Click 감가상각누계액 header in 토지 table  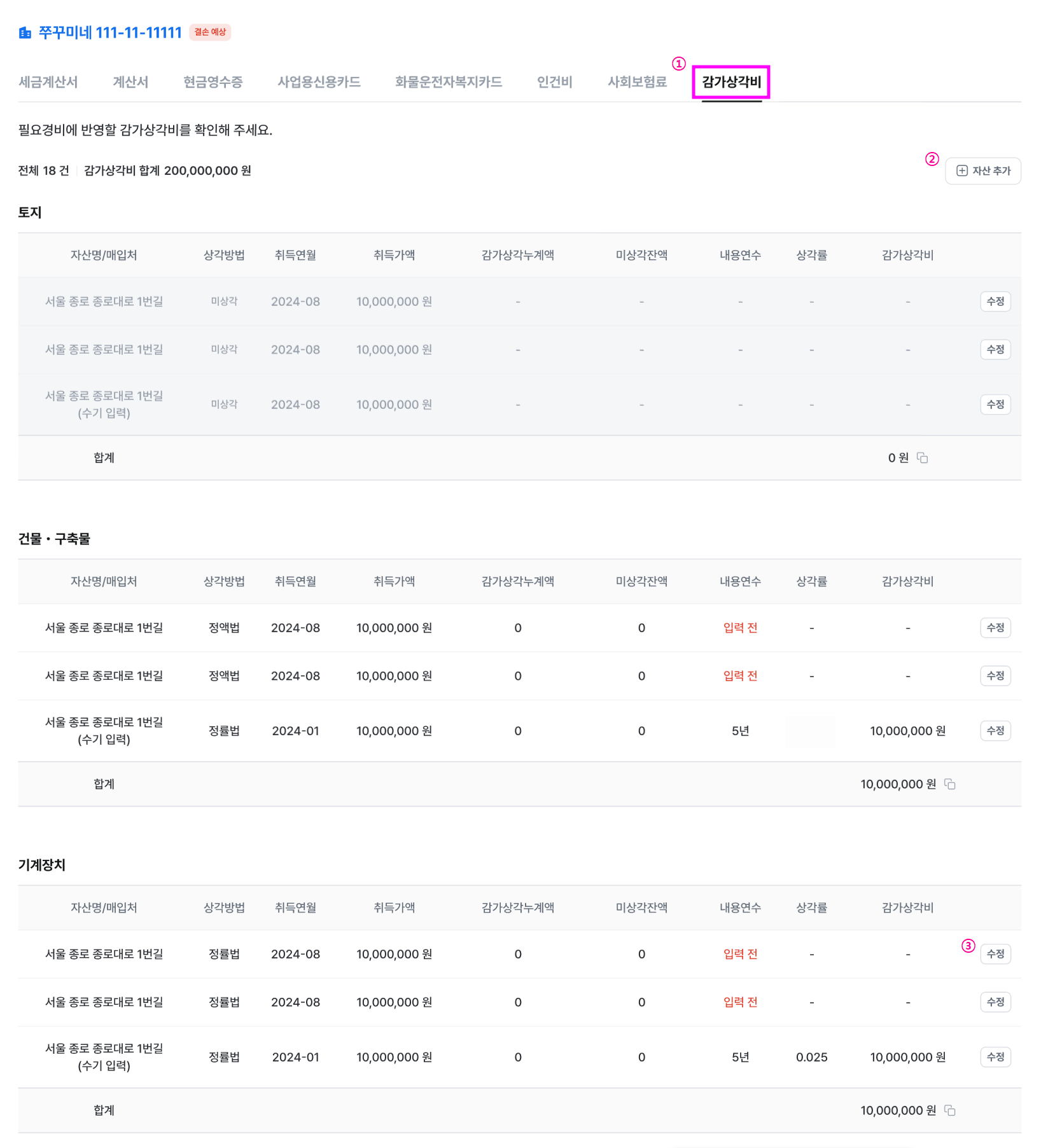517,255
